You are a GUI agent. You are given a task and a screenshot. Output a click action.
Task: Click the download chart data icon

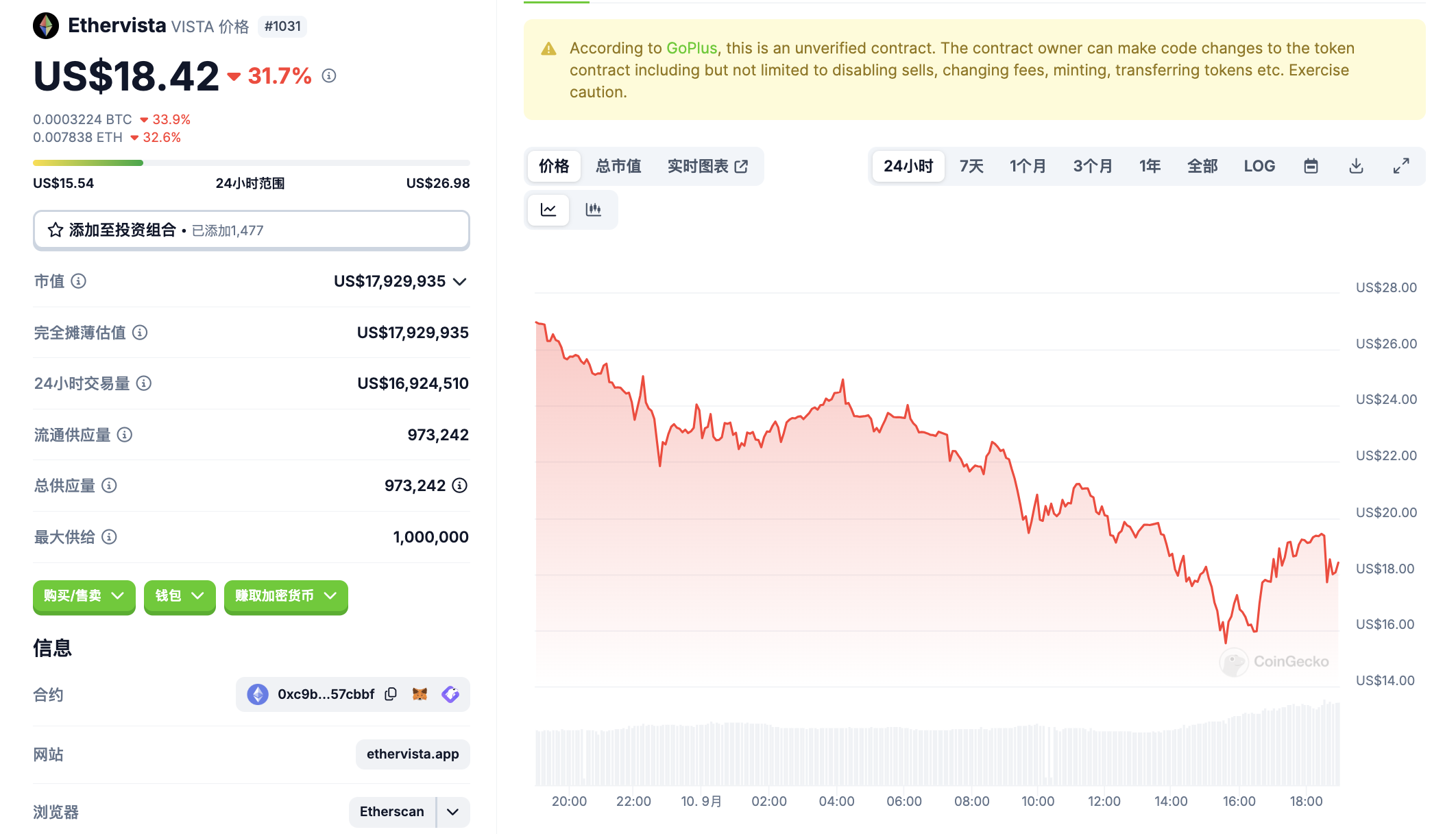(1356, 166)
